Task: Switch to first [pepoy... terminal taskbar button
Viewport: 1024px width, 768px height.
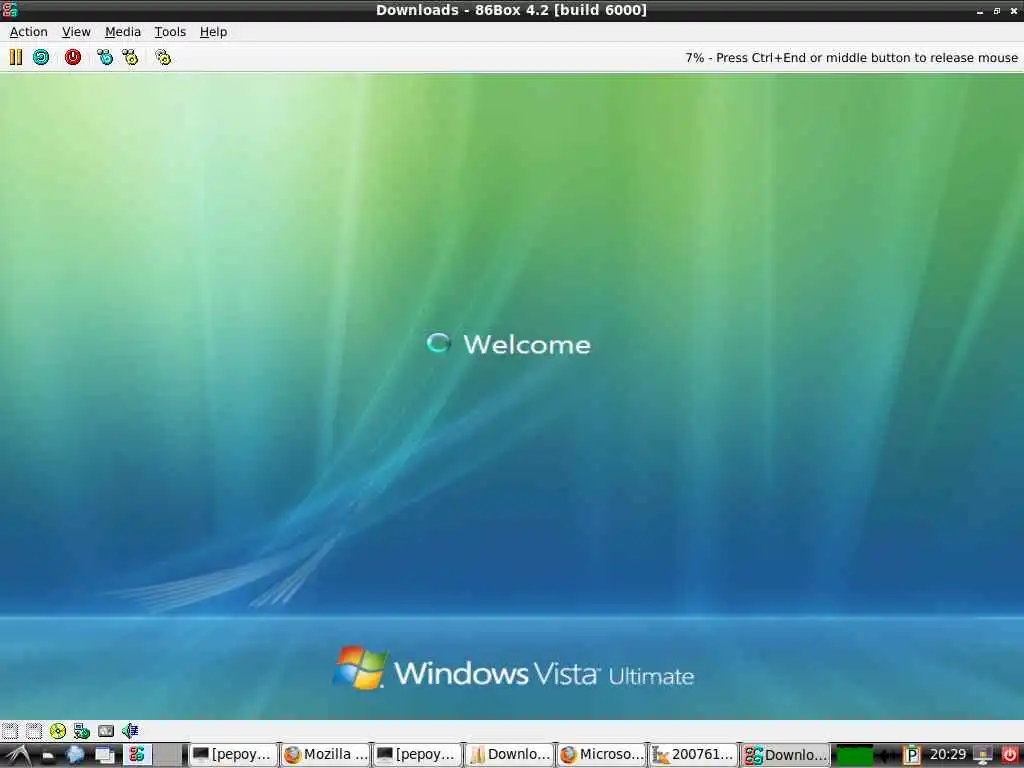Action: (x=232, y=755)
